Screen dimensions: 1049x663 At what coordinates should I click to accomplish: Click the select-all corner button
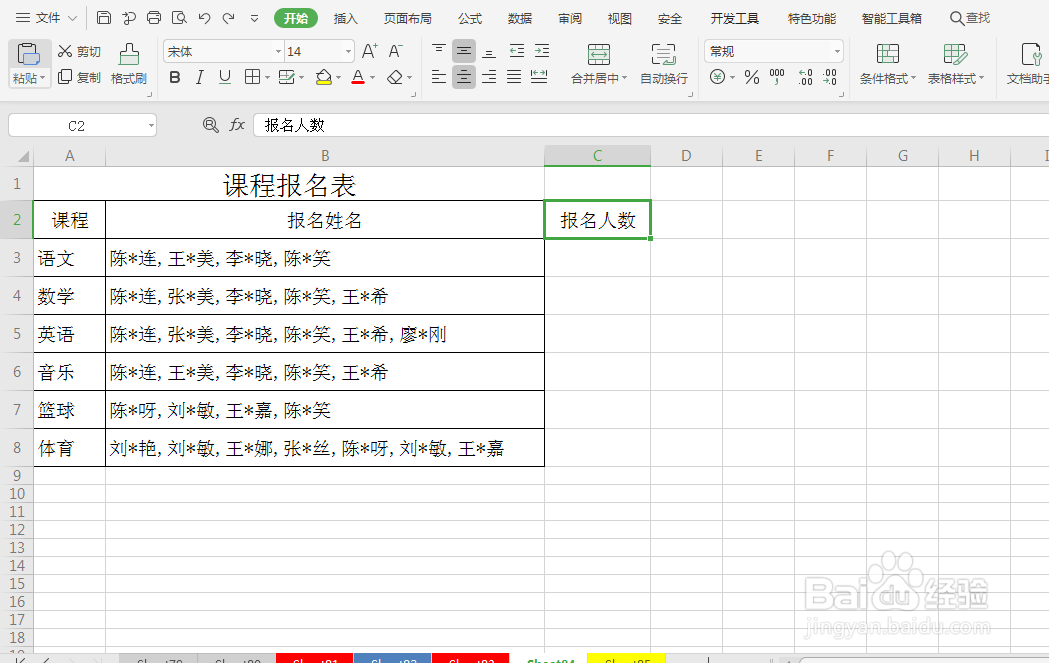(23, 157)
